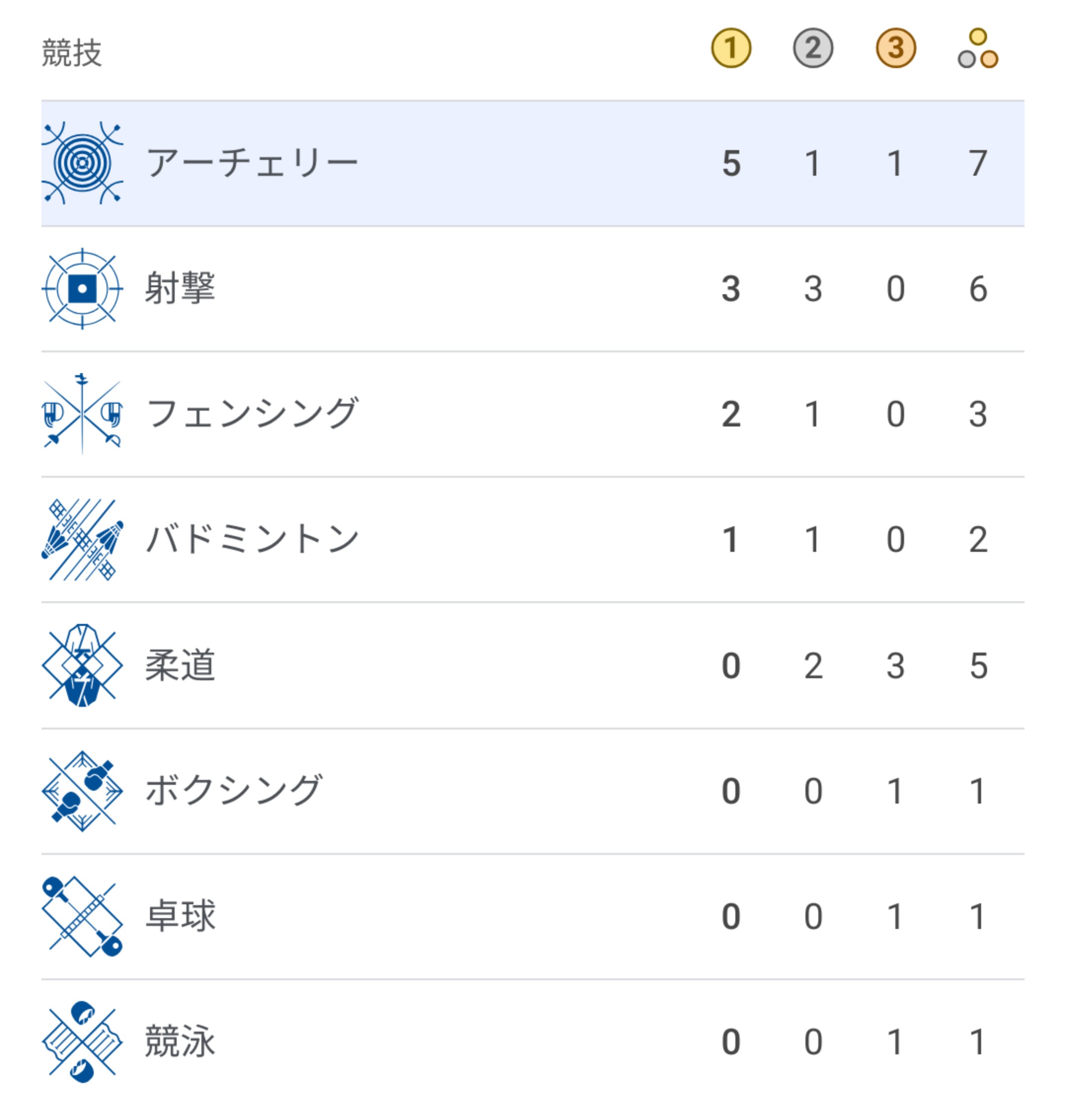
Task: Click the silver medal column header
Action: click(812, 48)
